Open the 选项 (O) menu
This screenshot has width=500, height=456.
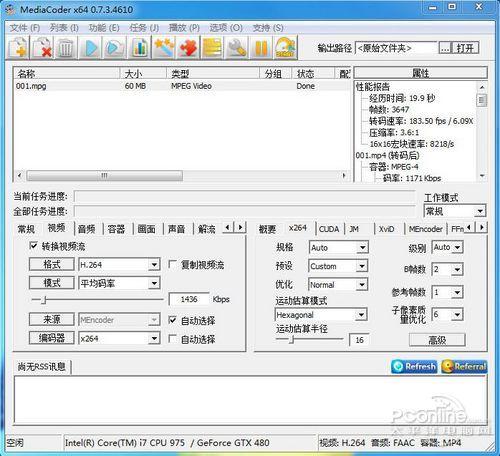(x=226, y=28)
